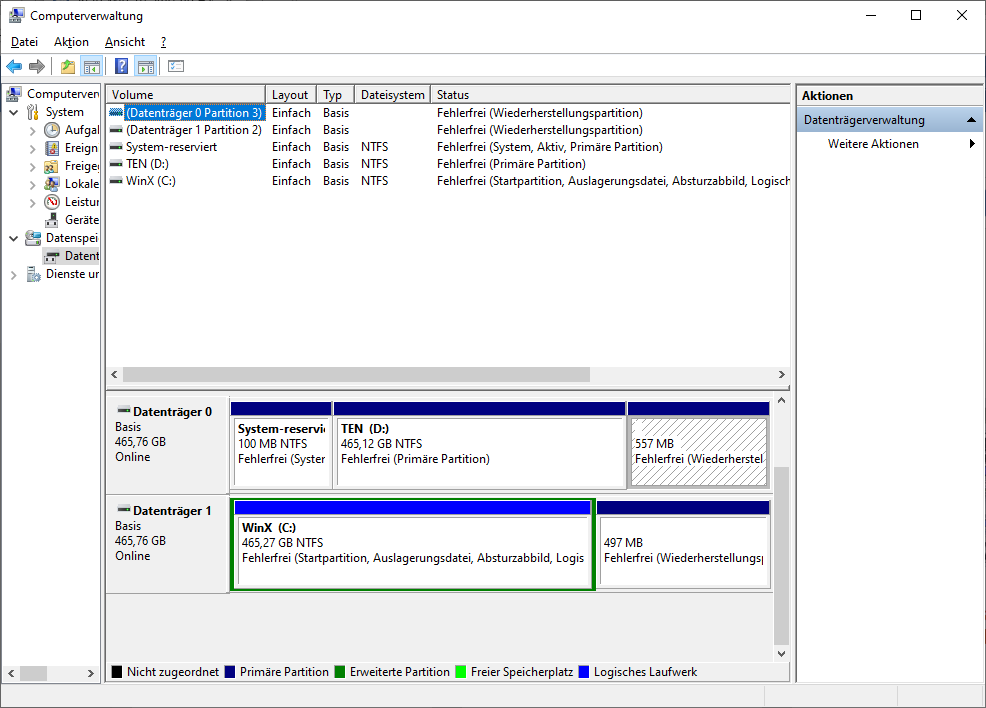Click the volume list scroll right arrow

tap(782, 374)
